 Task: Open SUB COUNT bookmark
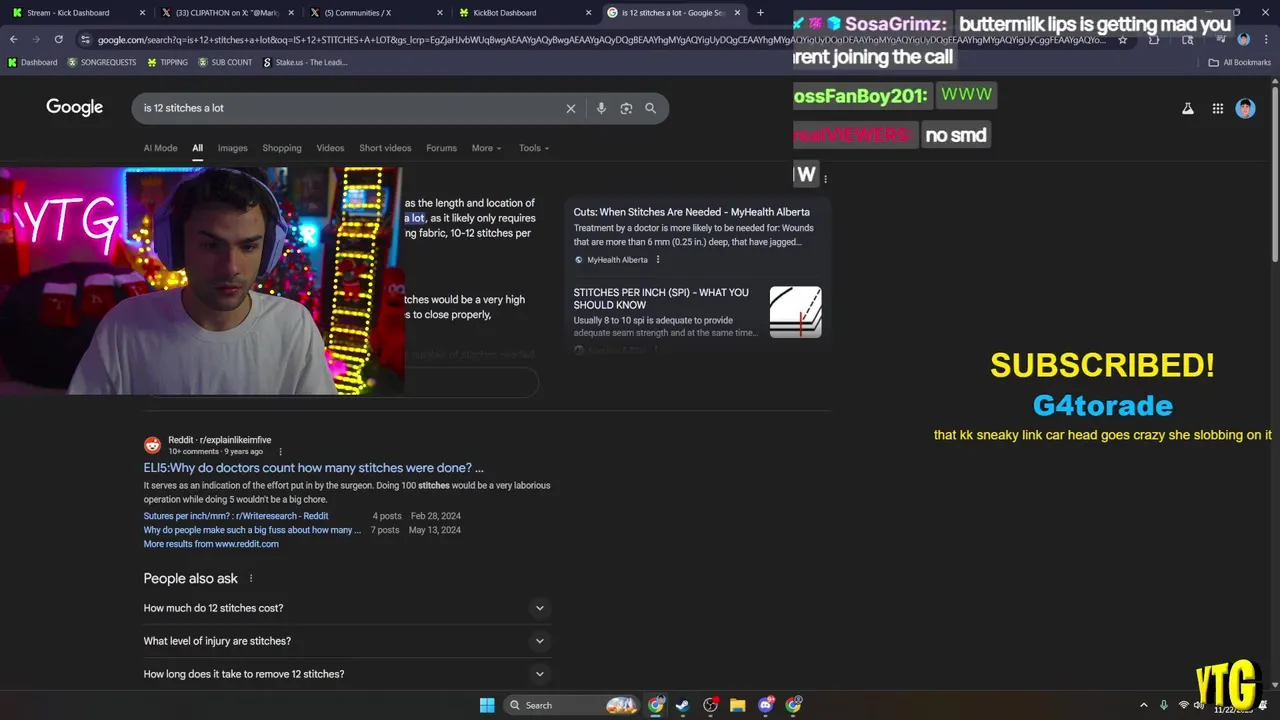[225, 62]
